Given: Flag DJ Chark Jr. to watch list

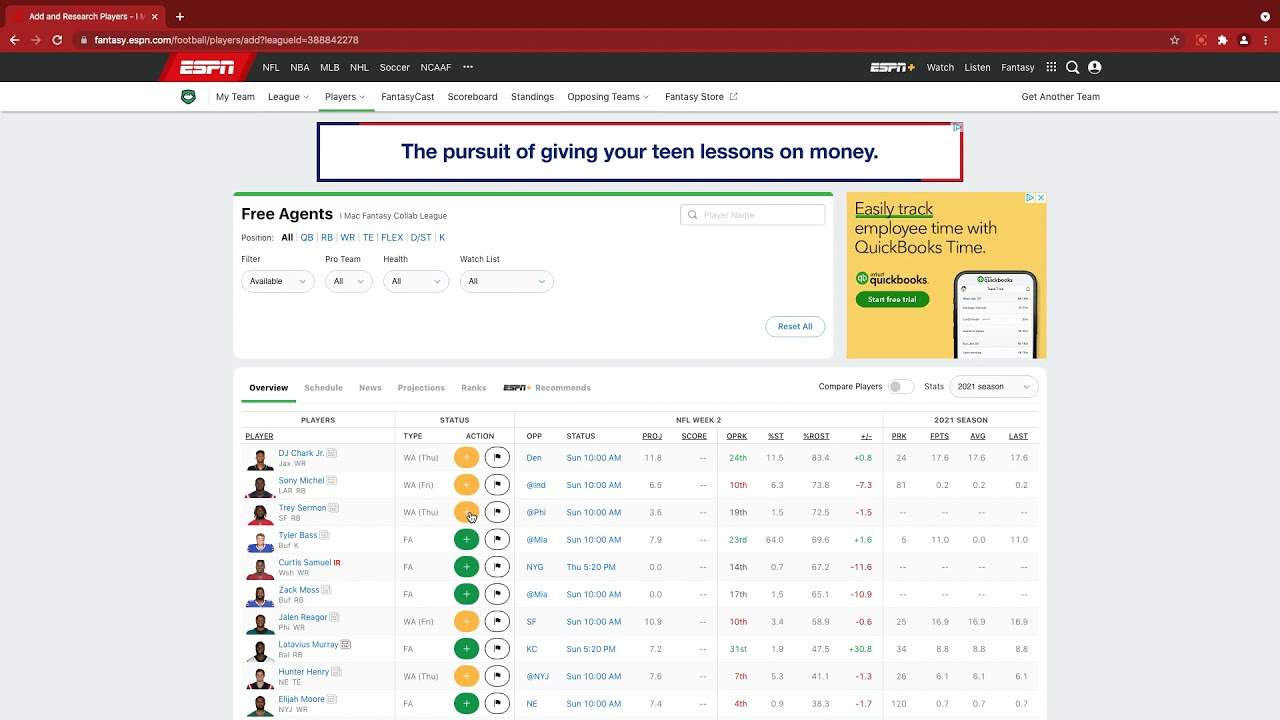Looking at the screenshot, I should [x=497, y=458].
